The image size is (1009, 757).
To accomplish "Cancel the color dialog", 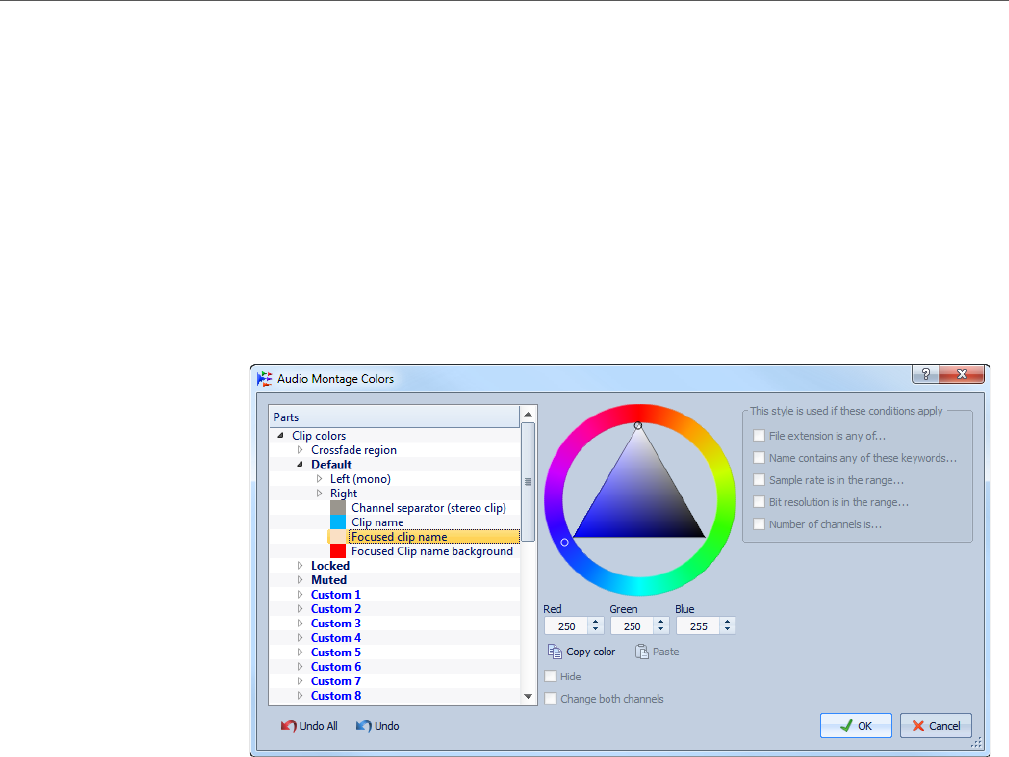I will point(936,725).
